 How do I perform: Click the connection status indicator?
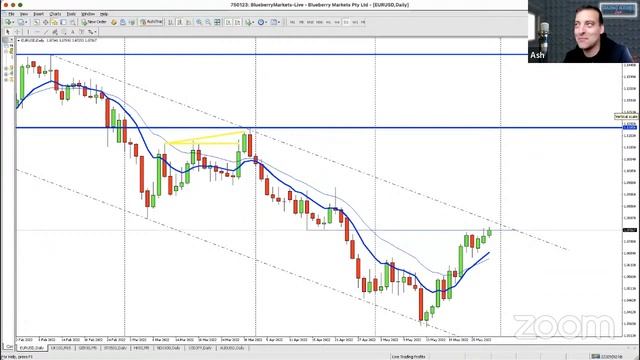[x=607, y=356]
